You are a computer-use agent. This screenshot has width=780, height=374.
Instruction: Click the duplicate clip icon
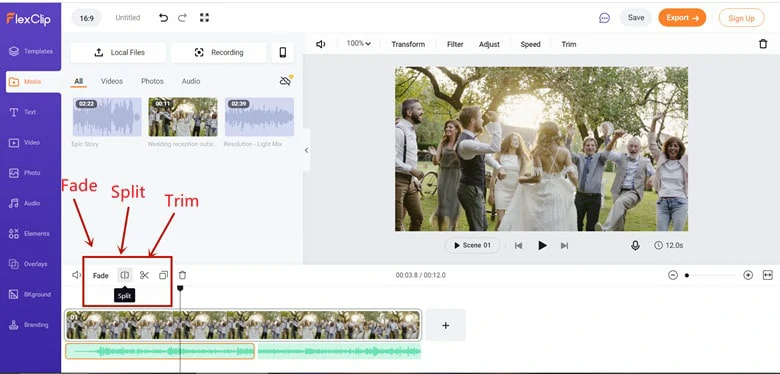pyautogui.click(x=163, y=275)
